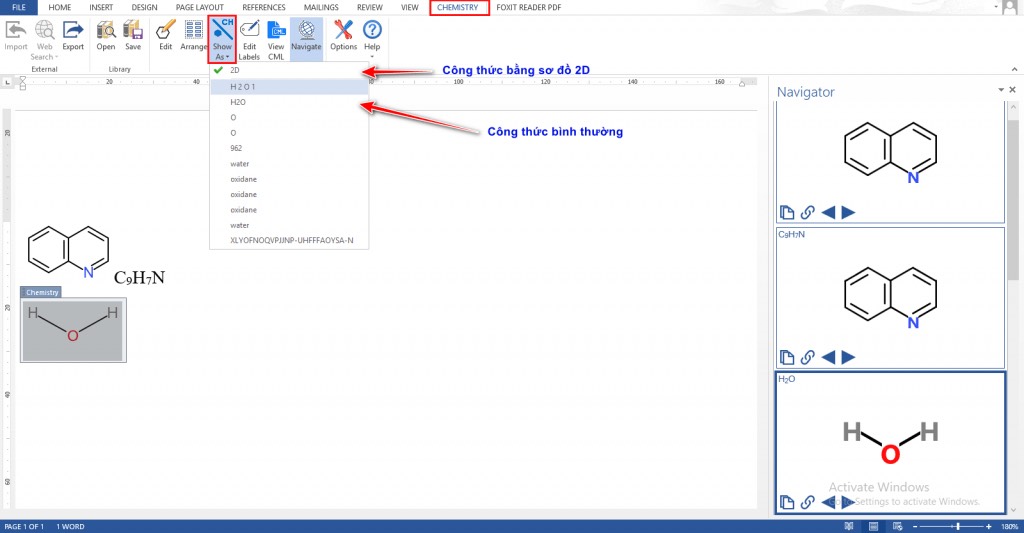Open the Web Search tool
This screenshot has width=1024, height=533.
[44, 40]
